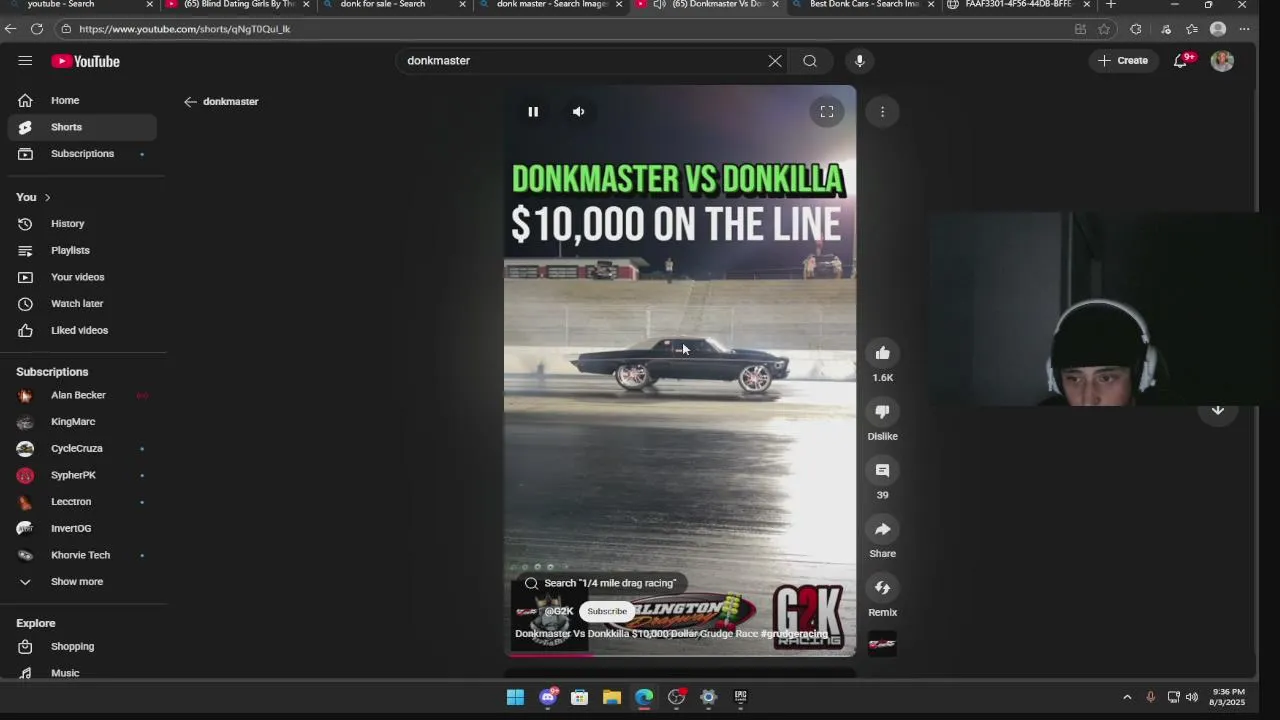Open Music in Explore
Image resolution: width=1280 pixels, height=720 pixels.
pos(82,673)
